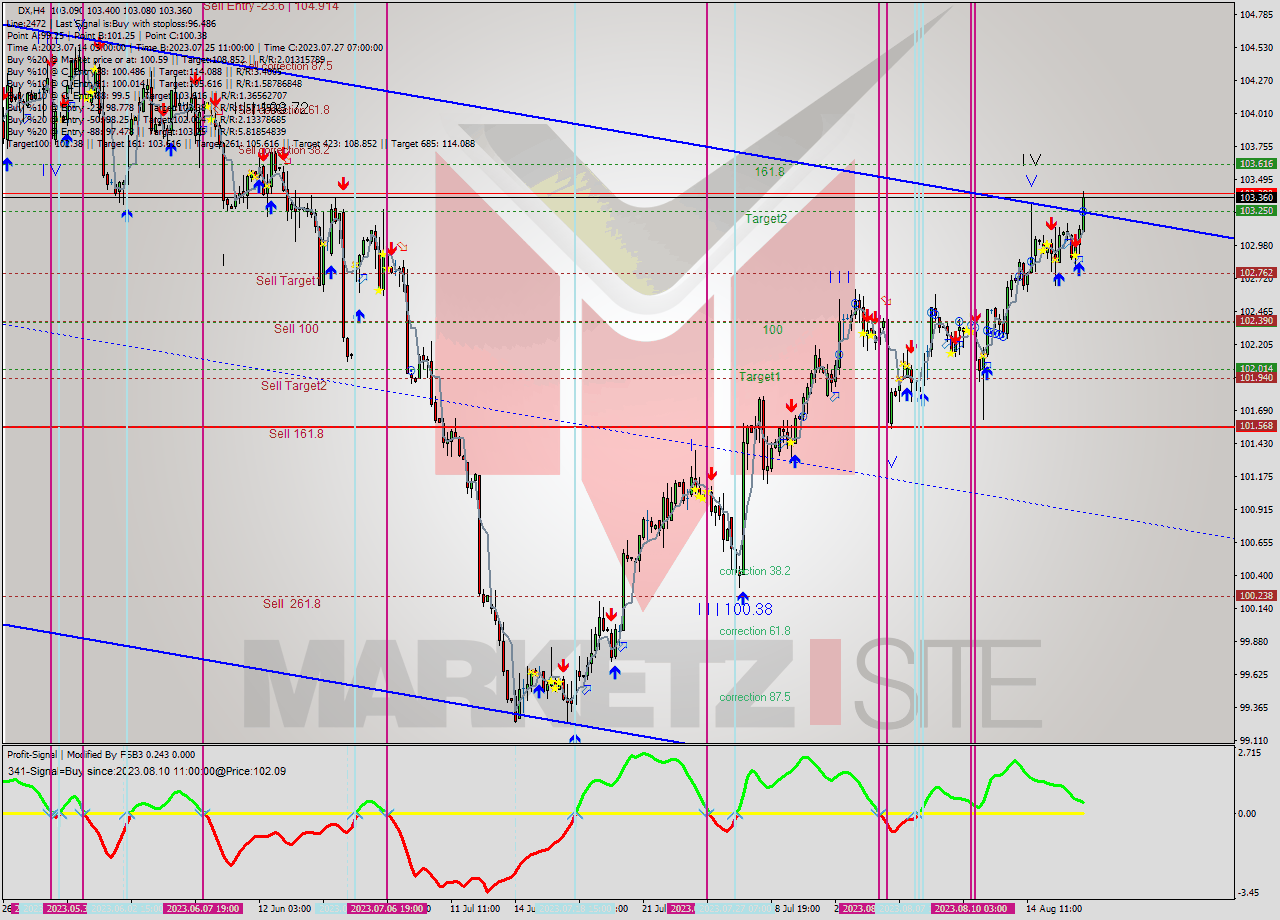
Task: Click the 'Target 685: 114.088' text
Action: coord(433,143)
